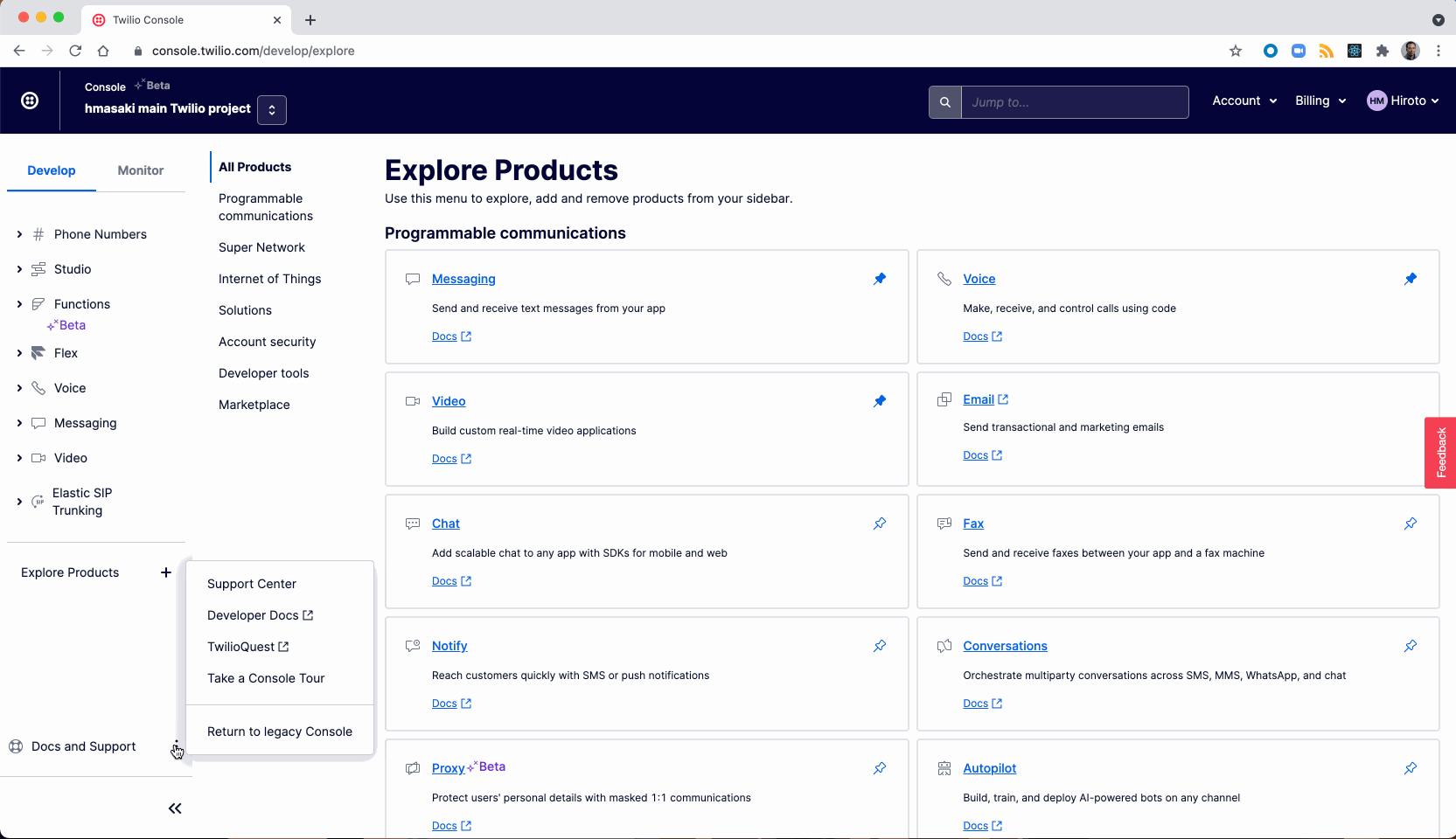Unpin Video product pin
Screen dimensions: 1456x839
coord(880,401)
